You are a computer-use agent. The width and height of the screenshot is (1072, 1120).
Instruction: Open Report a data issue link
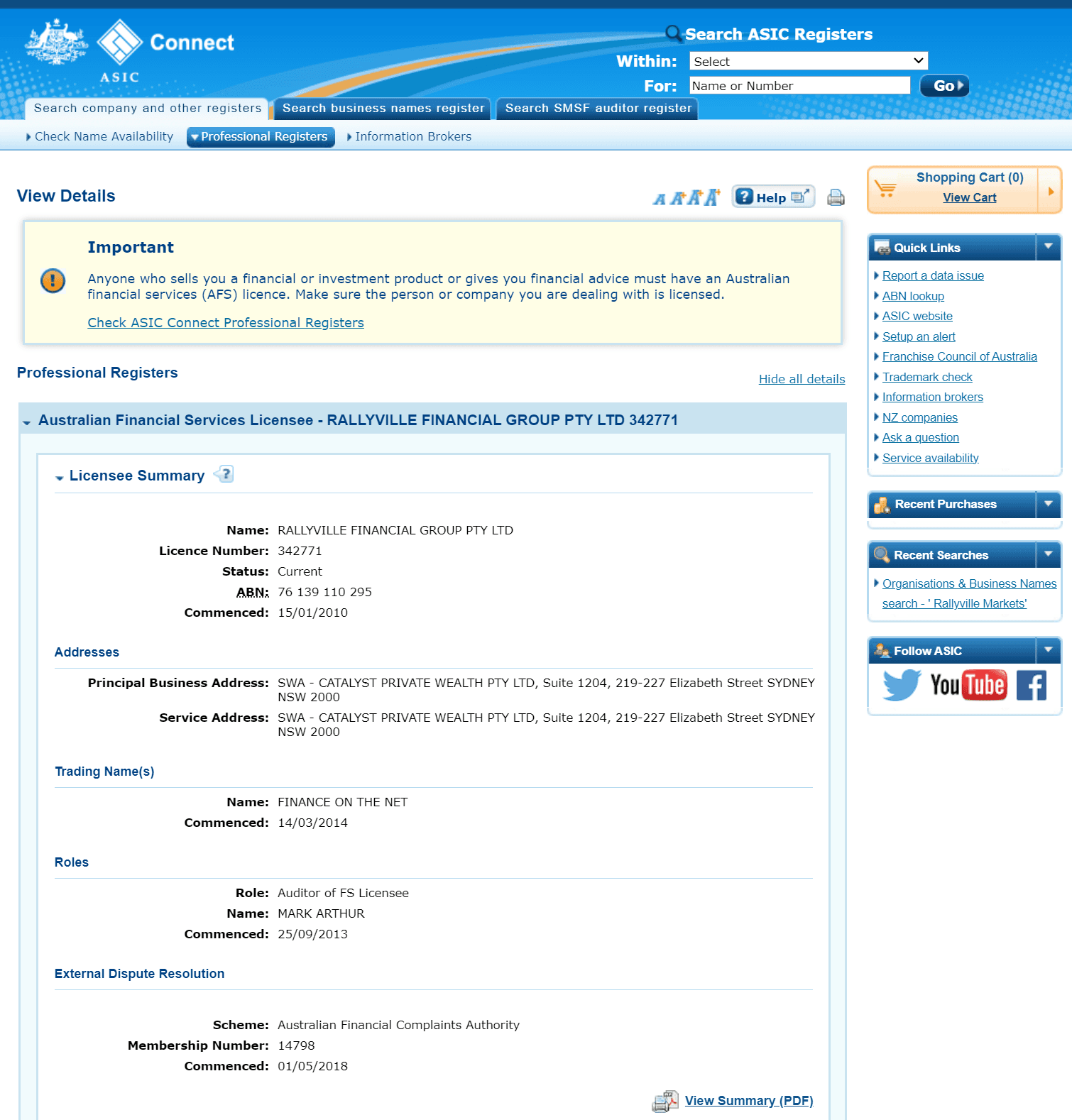(933, 275)
